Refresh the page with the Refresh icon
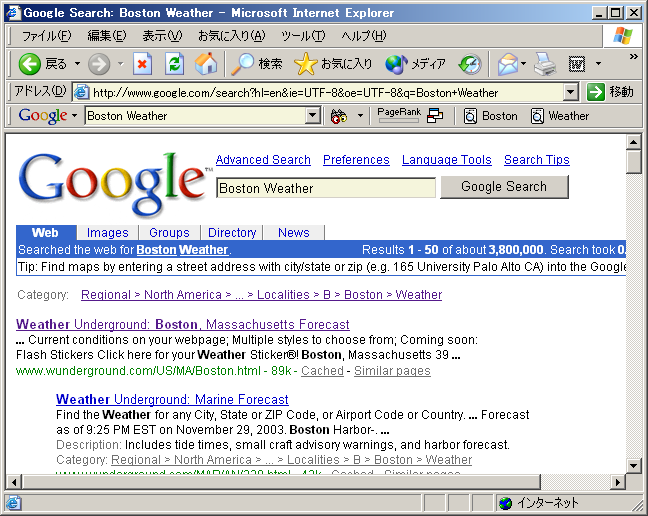The image size is (648, 516). [x=174, y=64]
